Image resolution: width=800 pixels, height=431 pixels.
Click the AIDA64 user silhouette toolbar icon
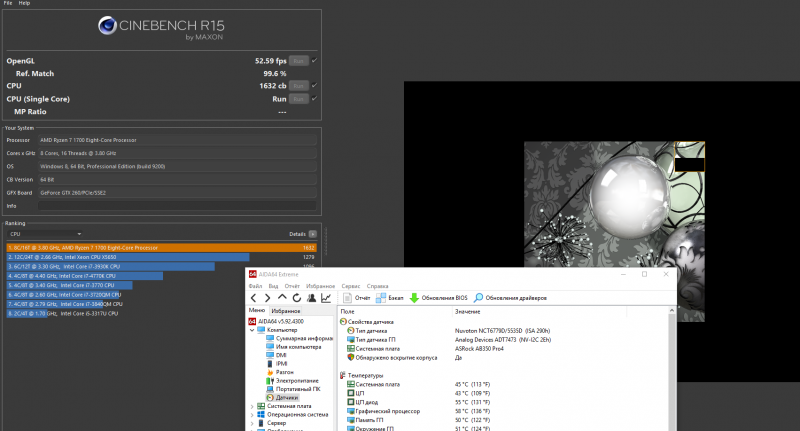(x=311, y=298)
